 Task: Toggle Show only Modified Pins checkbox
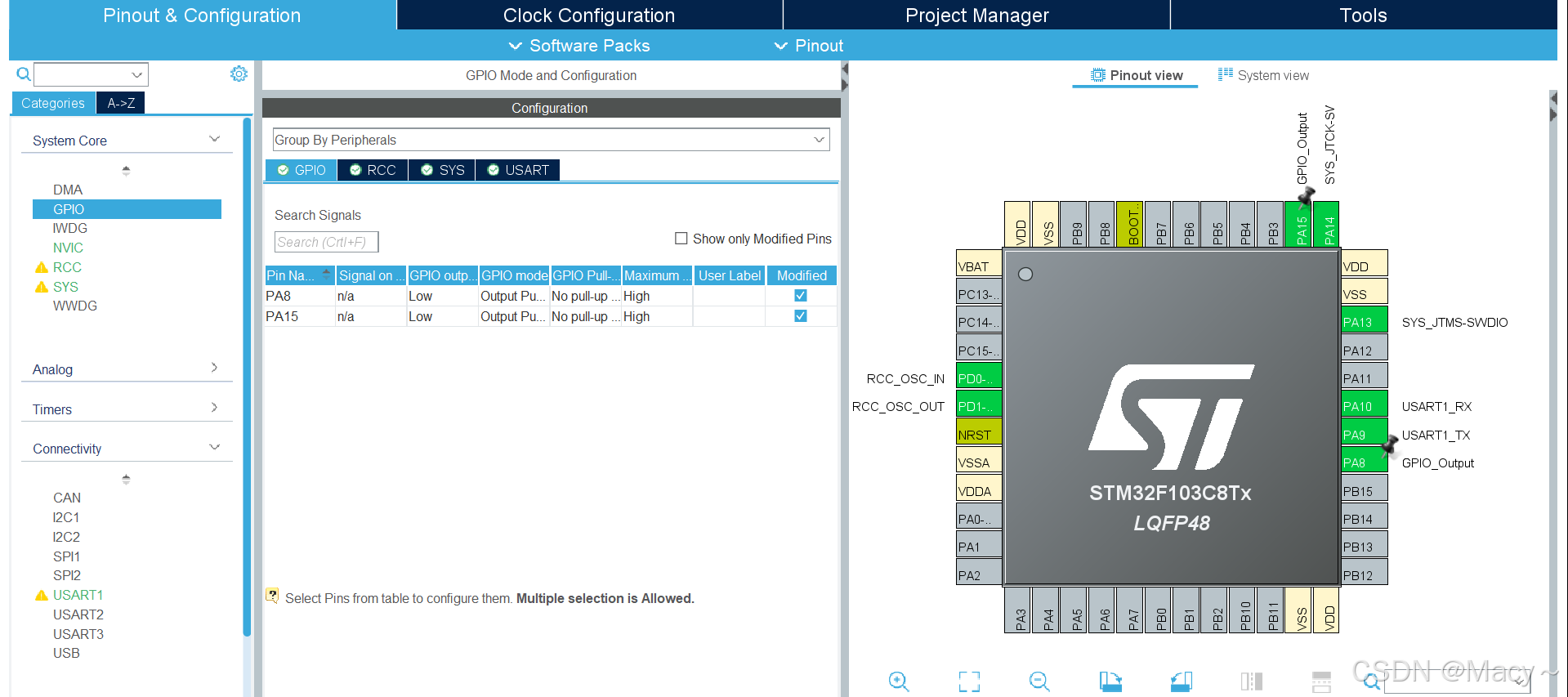pos(681,238)
